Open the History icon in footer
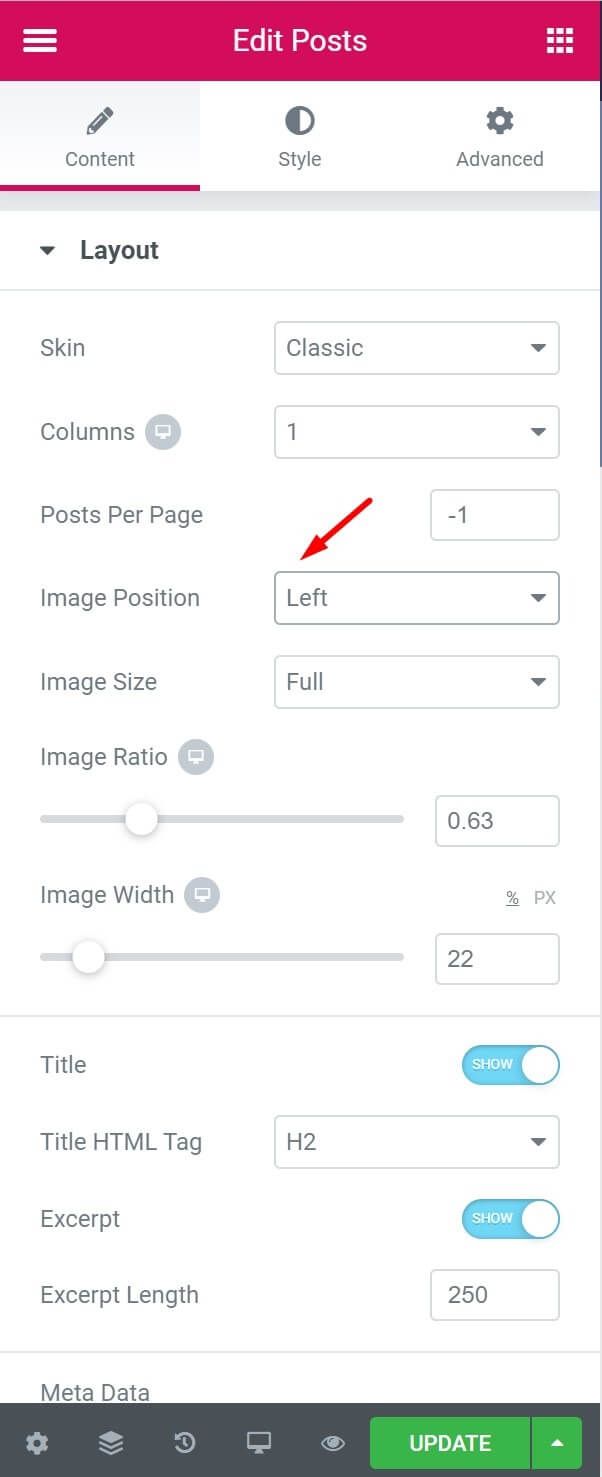602x1477 pixels. coord(185,1443)
